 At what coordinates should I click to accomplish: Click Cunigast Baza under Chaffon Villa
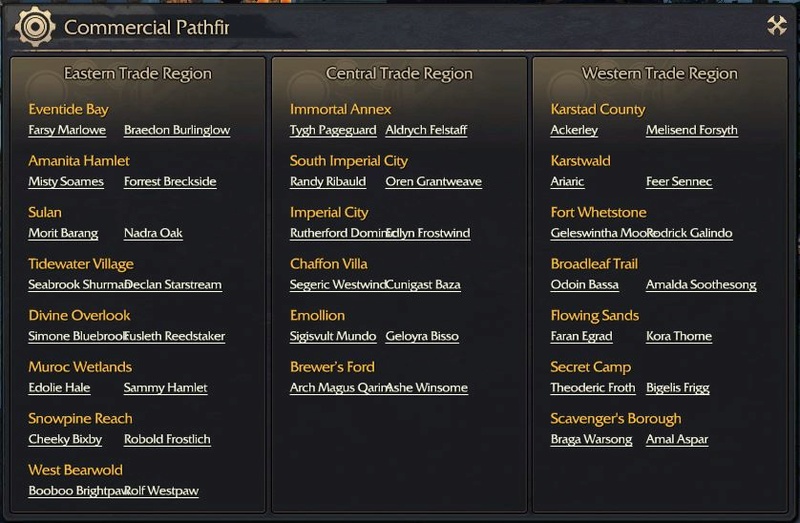tap(423, 285)
